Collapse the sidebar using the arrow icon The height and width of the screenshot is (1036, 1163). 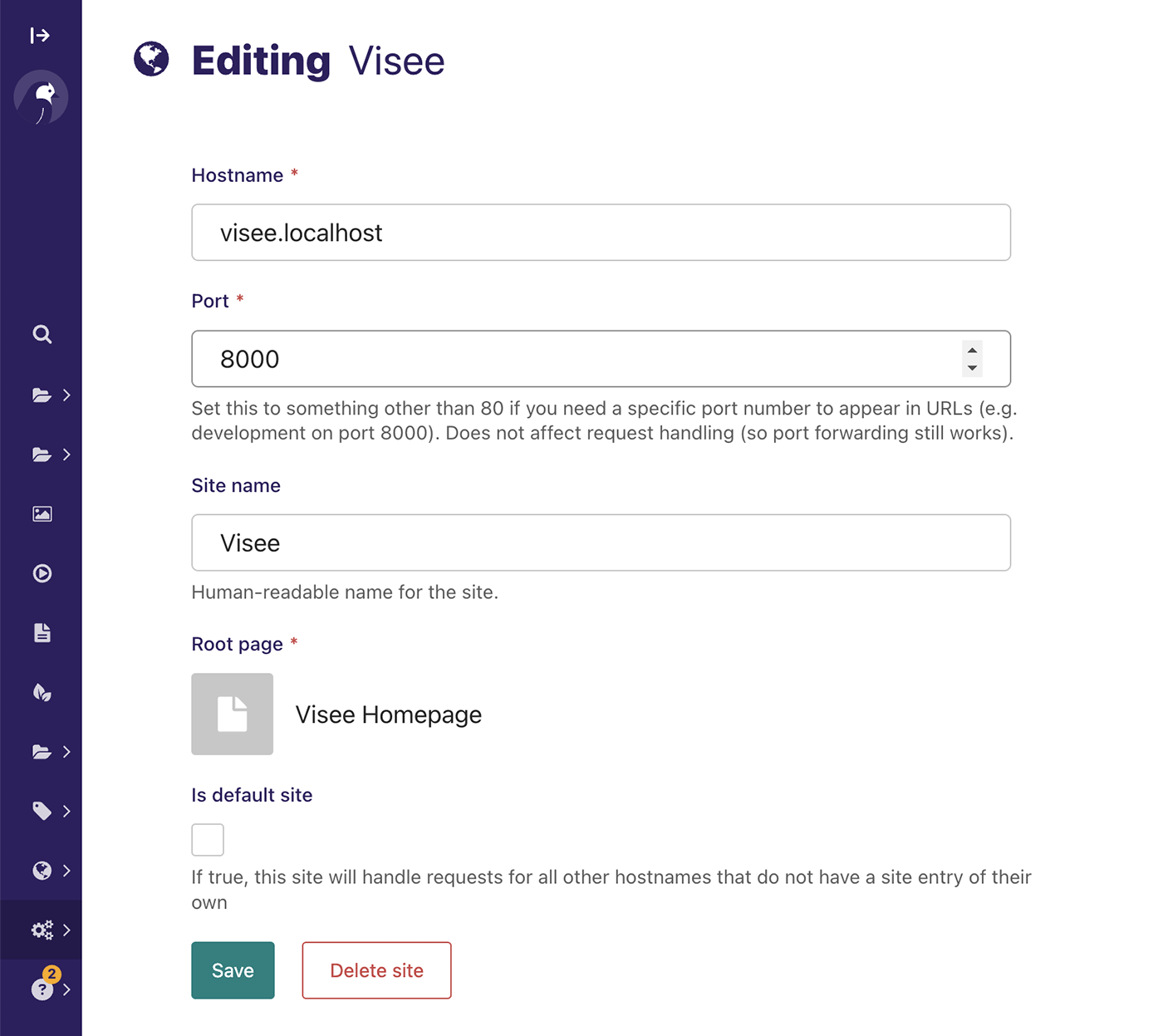pyautogui.click(x=40, y=35)
